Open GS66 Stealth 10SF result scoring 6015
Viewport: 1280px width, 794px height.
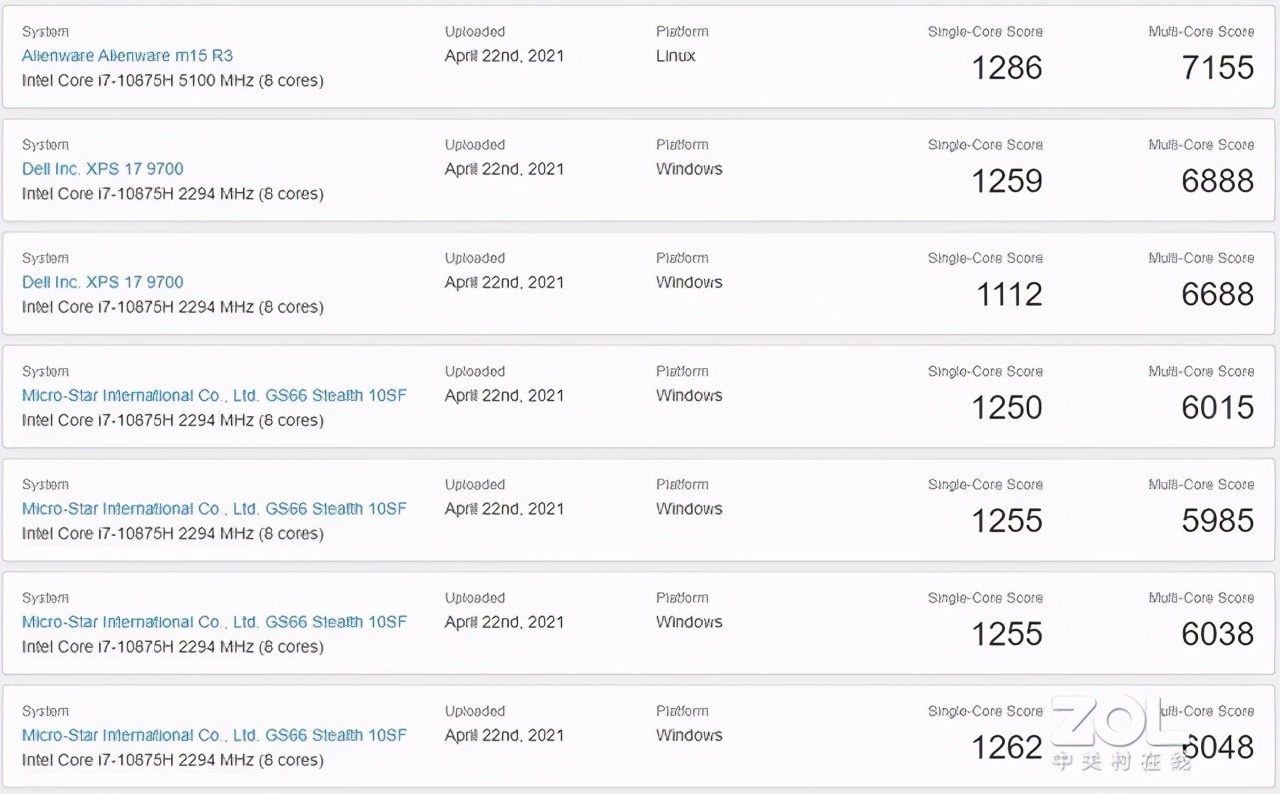point(214,395)
